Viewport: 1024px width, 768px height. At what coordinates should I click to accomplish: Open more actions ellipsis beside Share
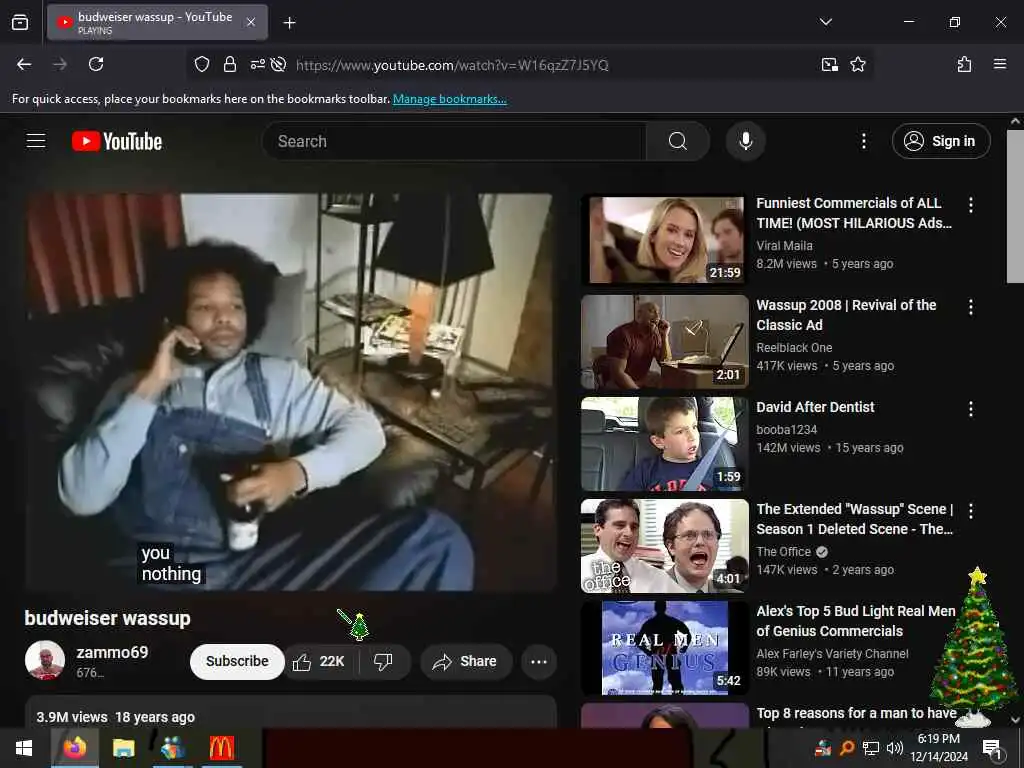[539, 662]
